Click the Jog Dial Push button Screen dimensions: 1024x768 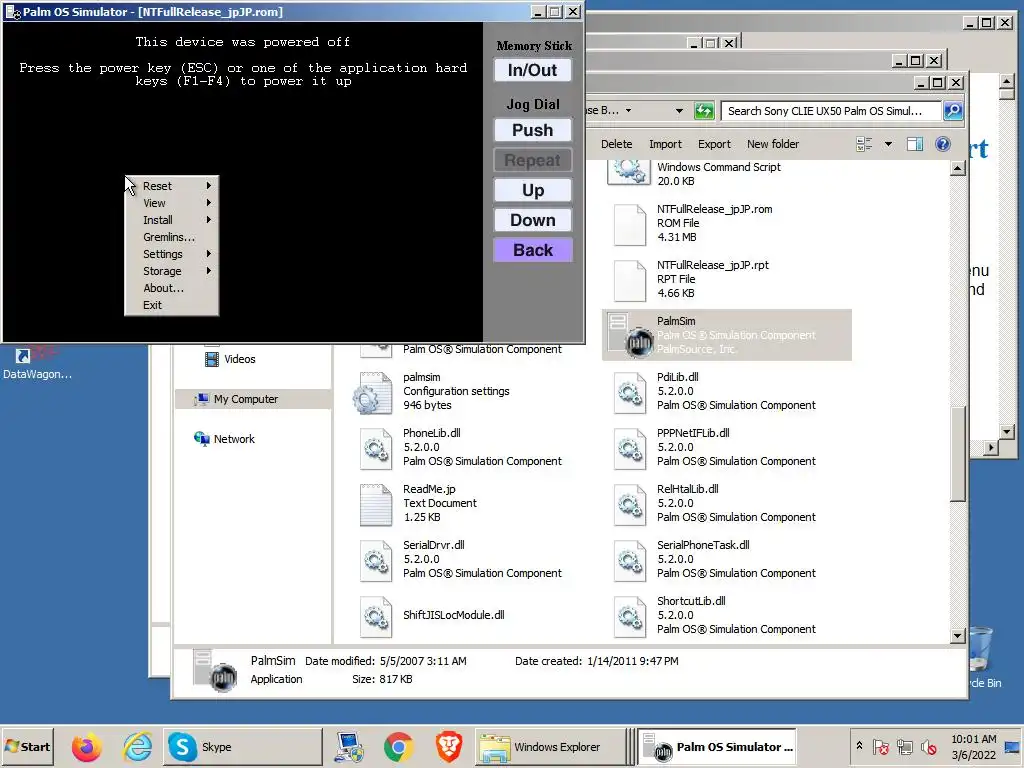(532, 130)
